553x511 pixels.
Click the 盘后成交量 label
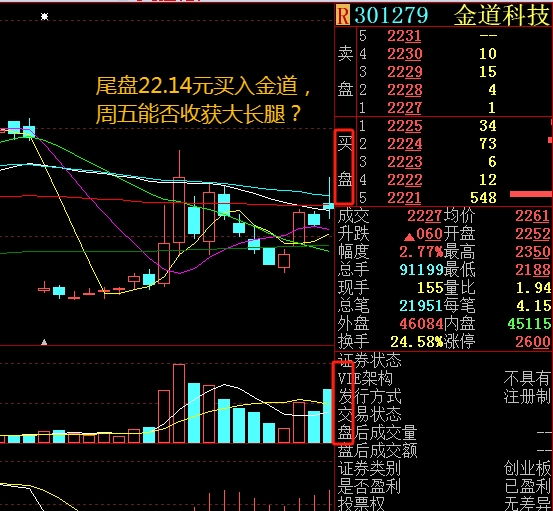[377, 432]
